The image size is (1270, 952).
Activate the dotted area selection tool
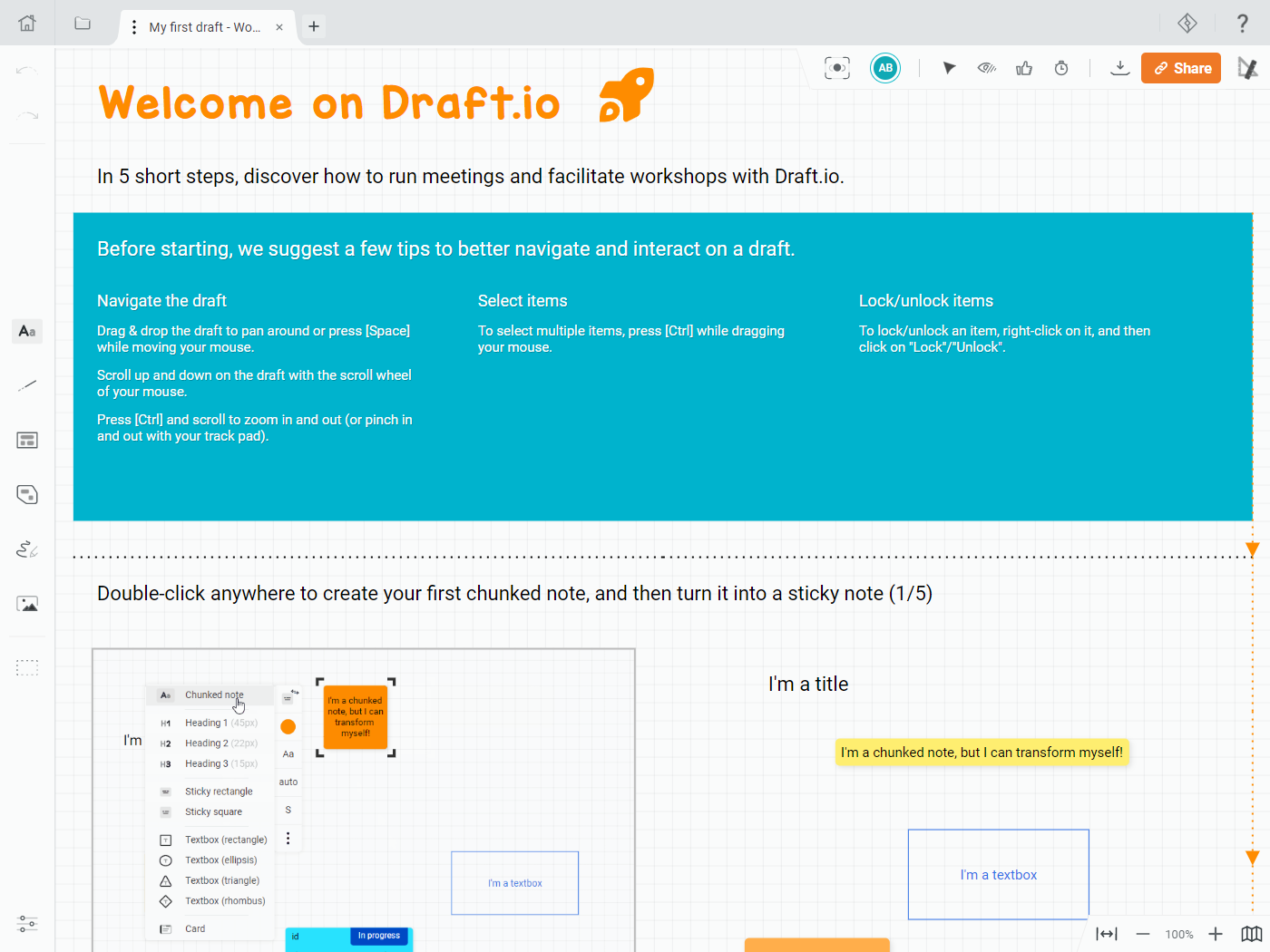27,668
